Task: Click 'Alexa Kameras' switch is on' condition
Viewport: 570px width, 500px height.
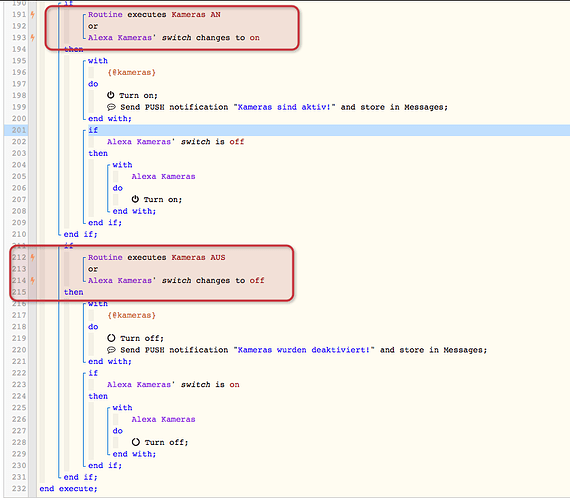Action: pyautogui.click(x=173, y=385)
